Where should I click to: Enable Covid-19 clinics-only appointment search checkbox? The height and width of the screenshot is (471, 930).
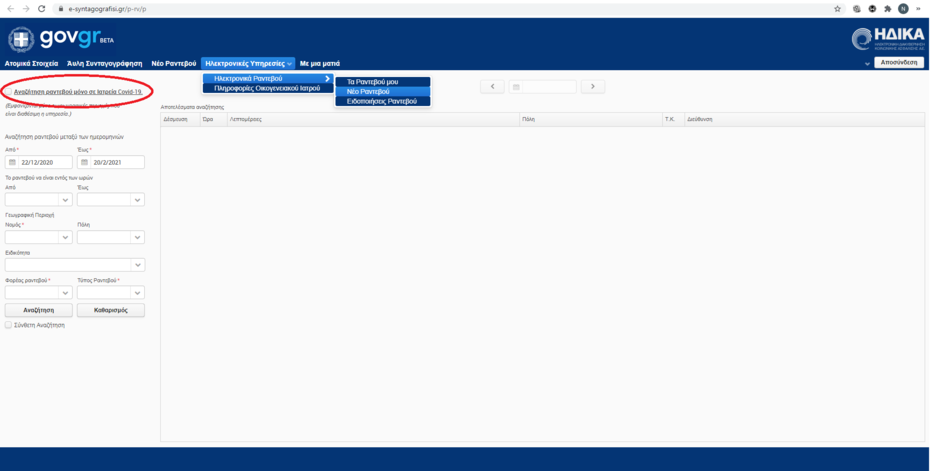coord(8,92)
